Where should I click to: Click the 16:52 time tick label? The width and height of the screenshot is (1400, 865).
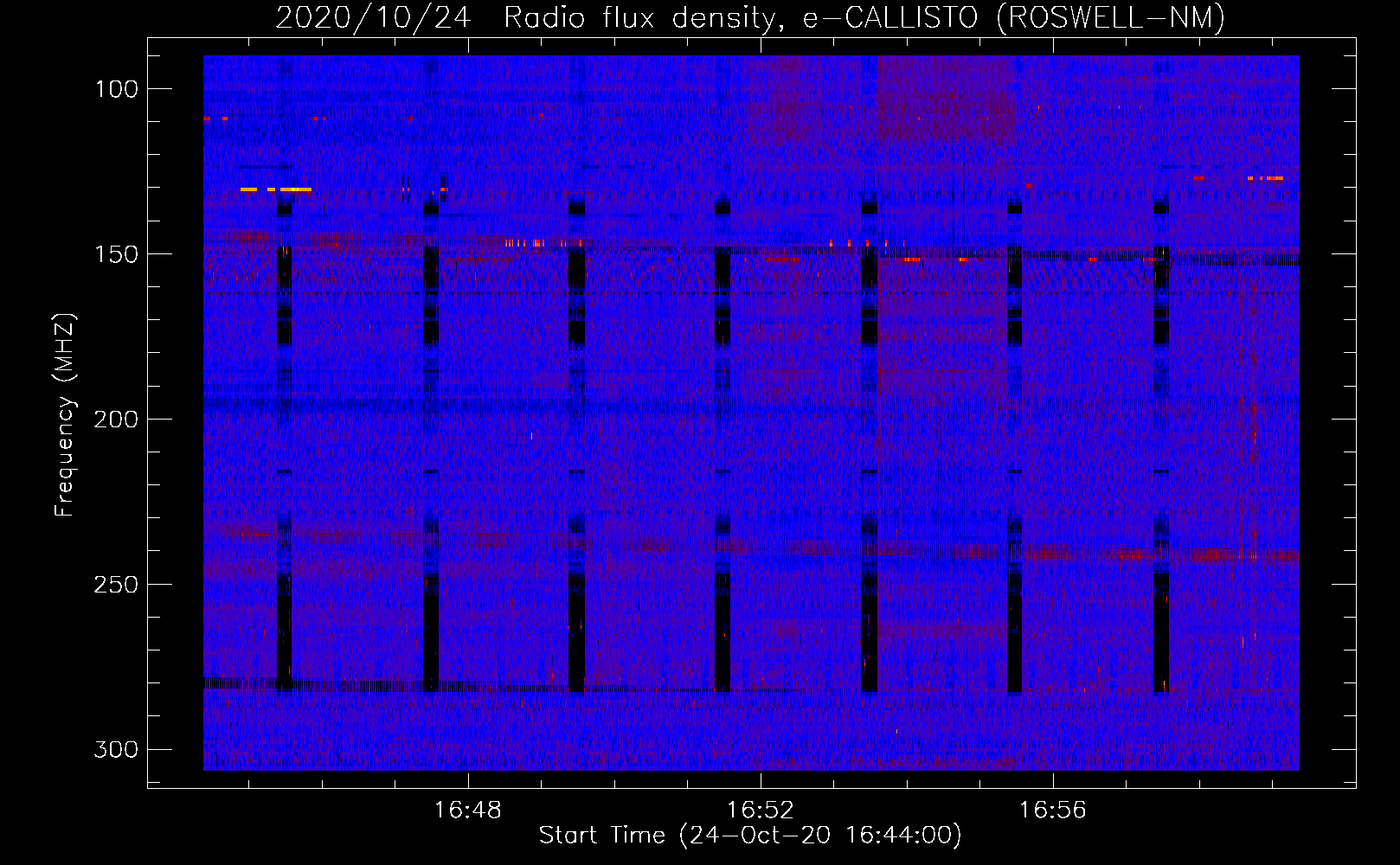(x=760, y=811)
